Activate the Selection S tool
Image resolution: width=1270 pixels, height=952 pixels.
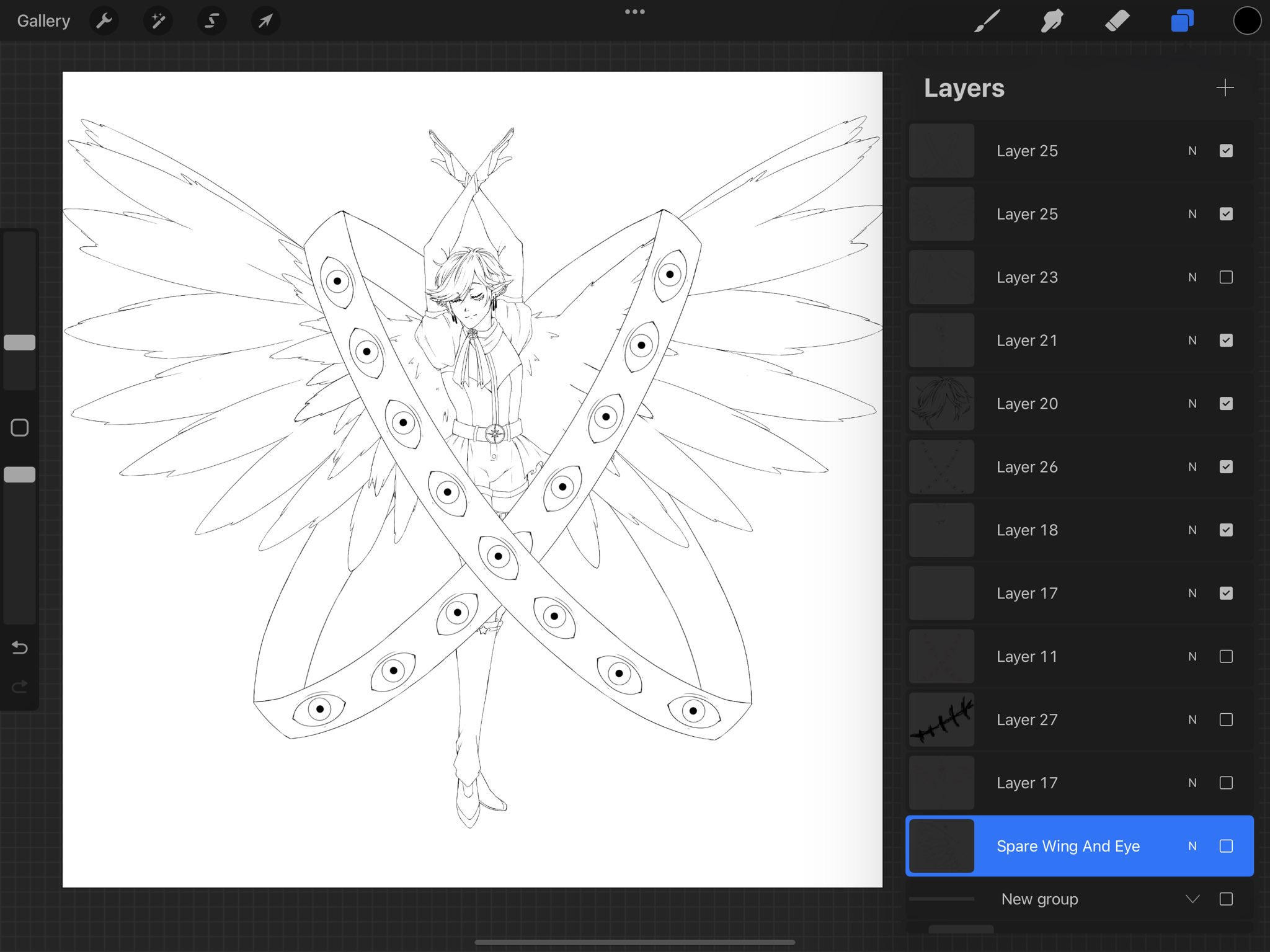(x=211, y=21)
